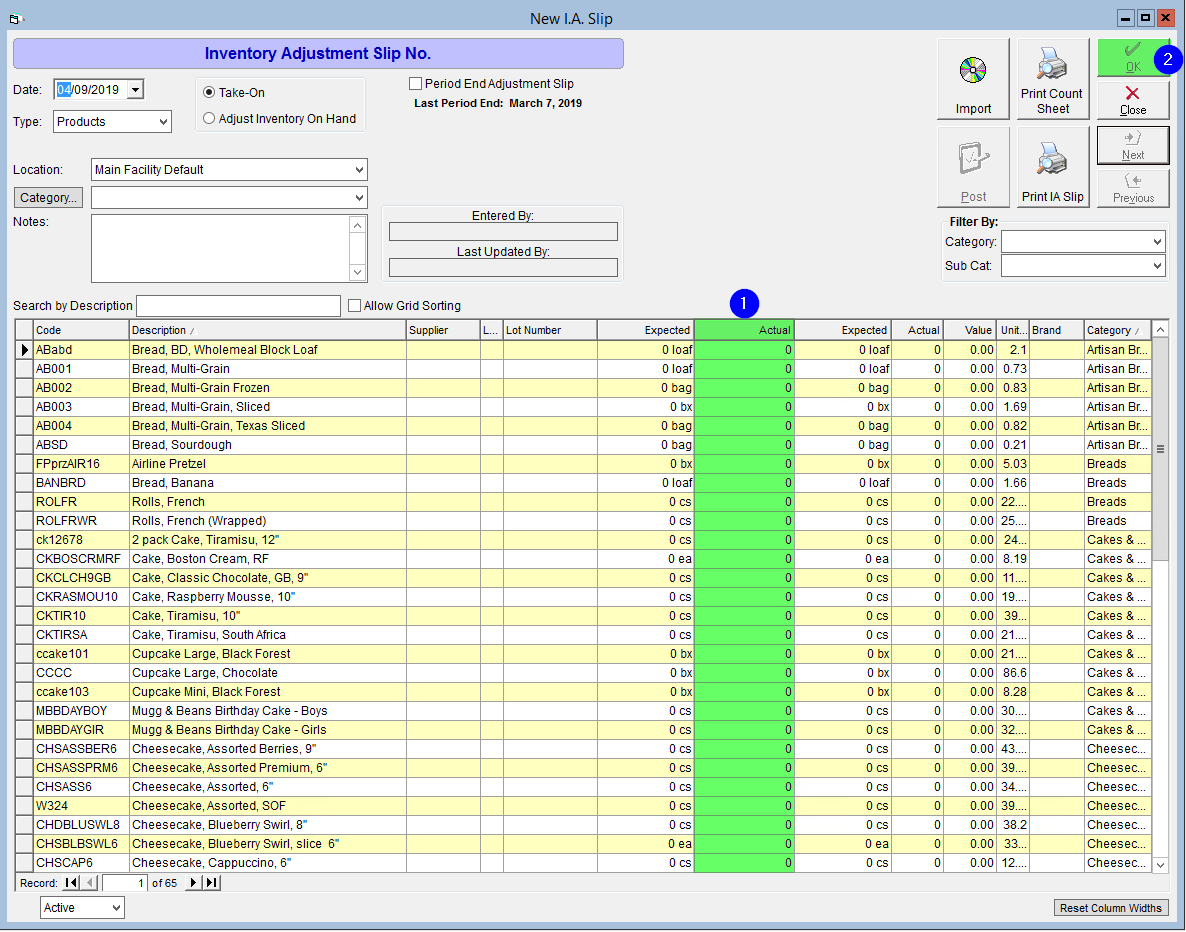The width and height of the screenshot is (1186, 932).
Task: Click in Search by Description field
Action: tap(238, 306)
